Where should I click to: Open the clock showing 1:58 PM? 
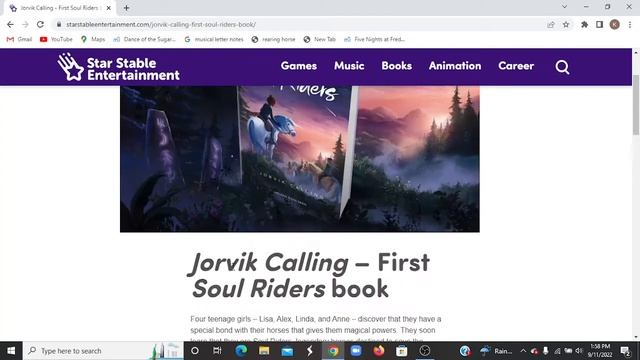(x=599, y=351)
